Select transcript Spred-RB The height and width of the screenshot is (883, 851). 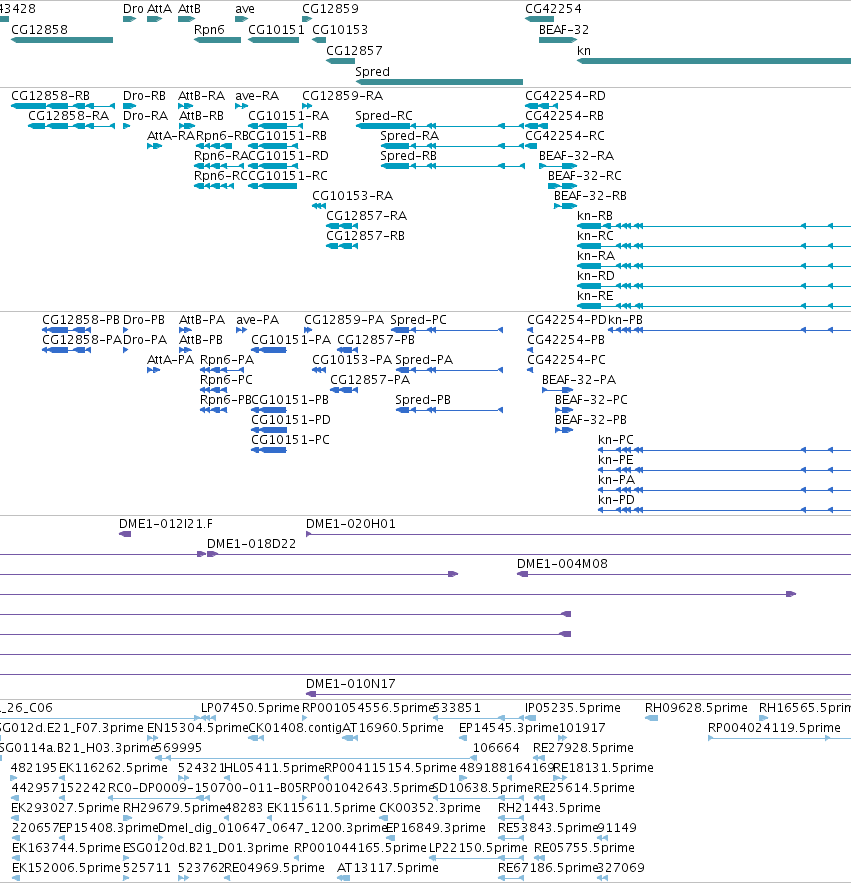pyautogui.click(x=452, y=166)
